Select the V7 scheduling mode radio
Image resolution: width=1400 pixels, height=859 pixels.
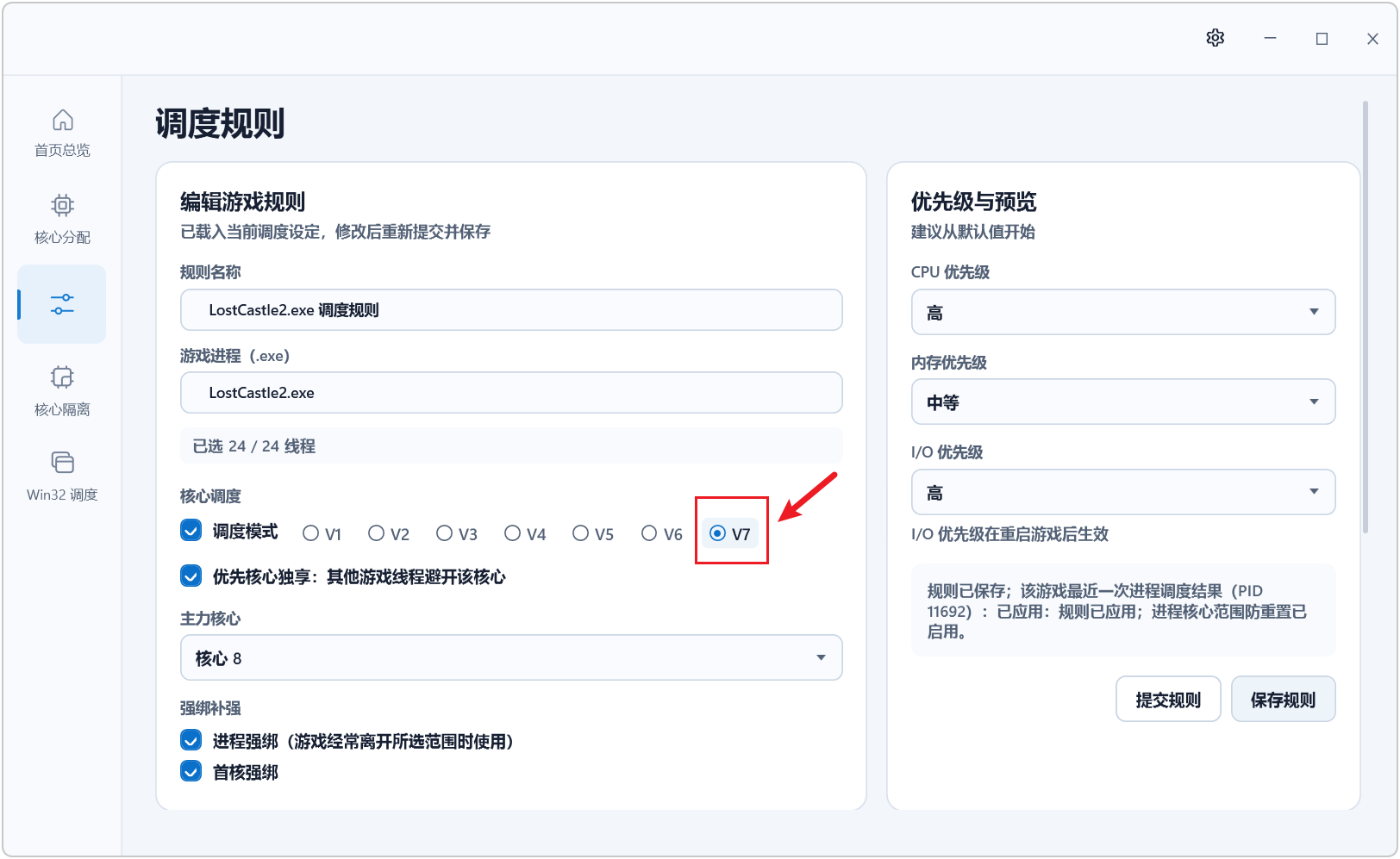coord(717,533)
